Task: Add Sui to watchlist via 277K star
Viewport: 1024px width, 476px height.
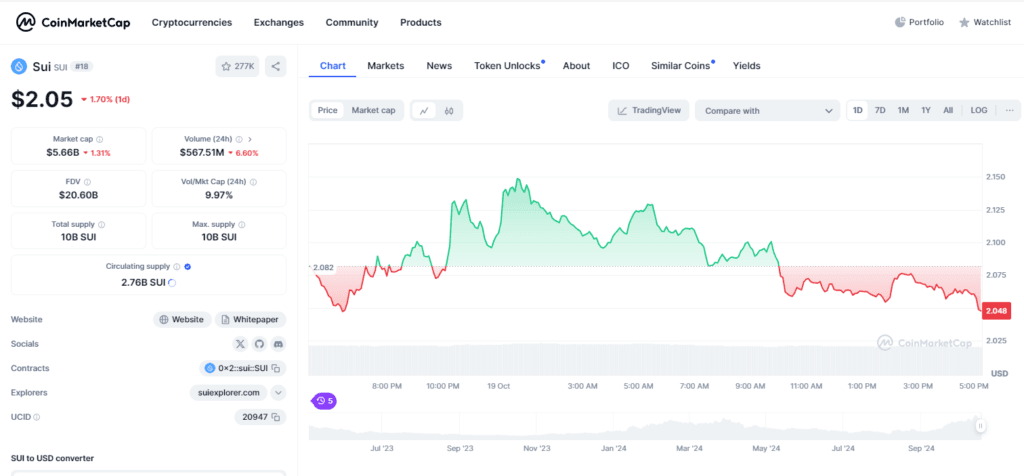Action: [x=238, y=66]
